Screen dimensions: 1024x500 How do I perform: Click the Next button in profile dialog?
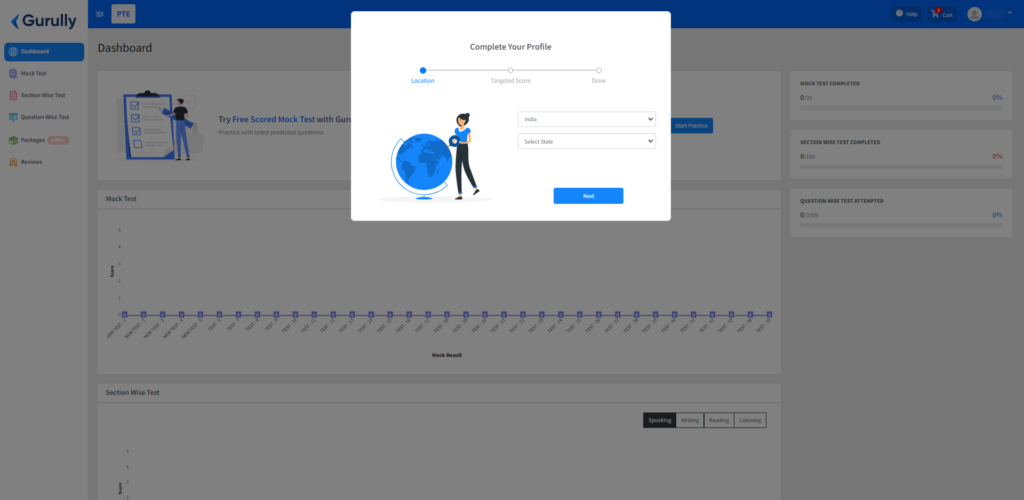[588, 196]
